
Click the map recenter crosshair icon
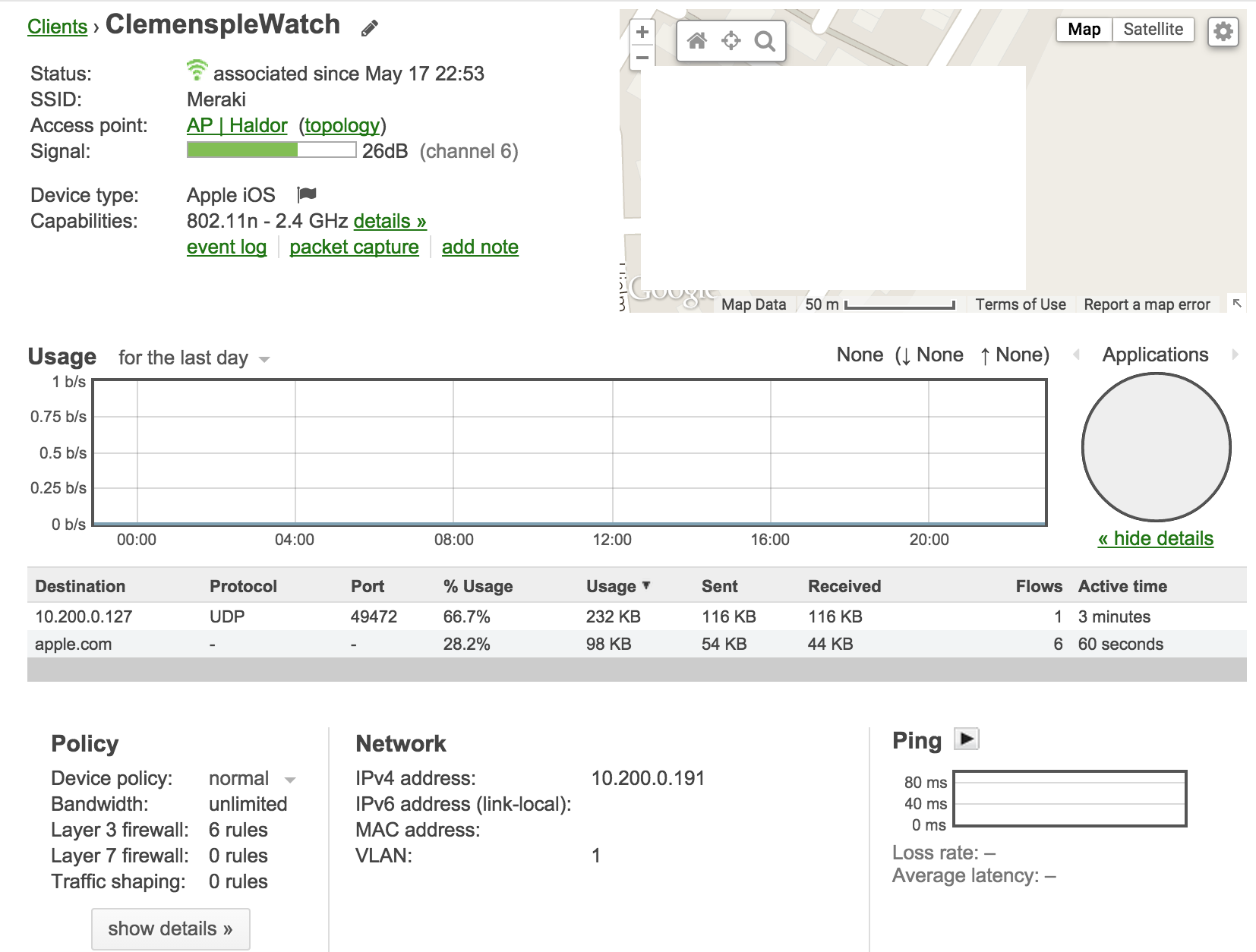731,40
